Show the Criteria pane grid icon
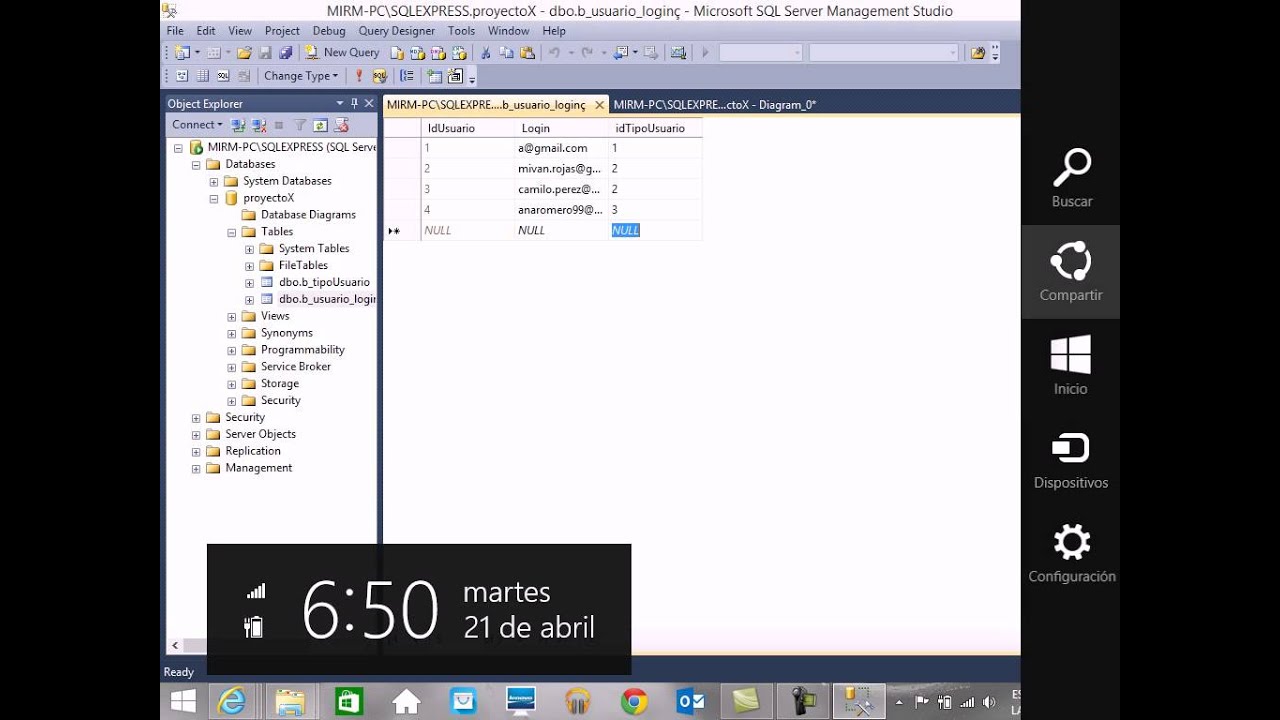 click(203, 75)
